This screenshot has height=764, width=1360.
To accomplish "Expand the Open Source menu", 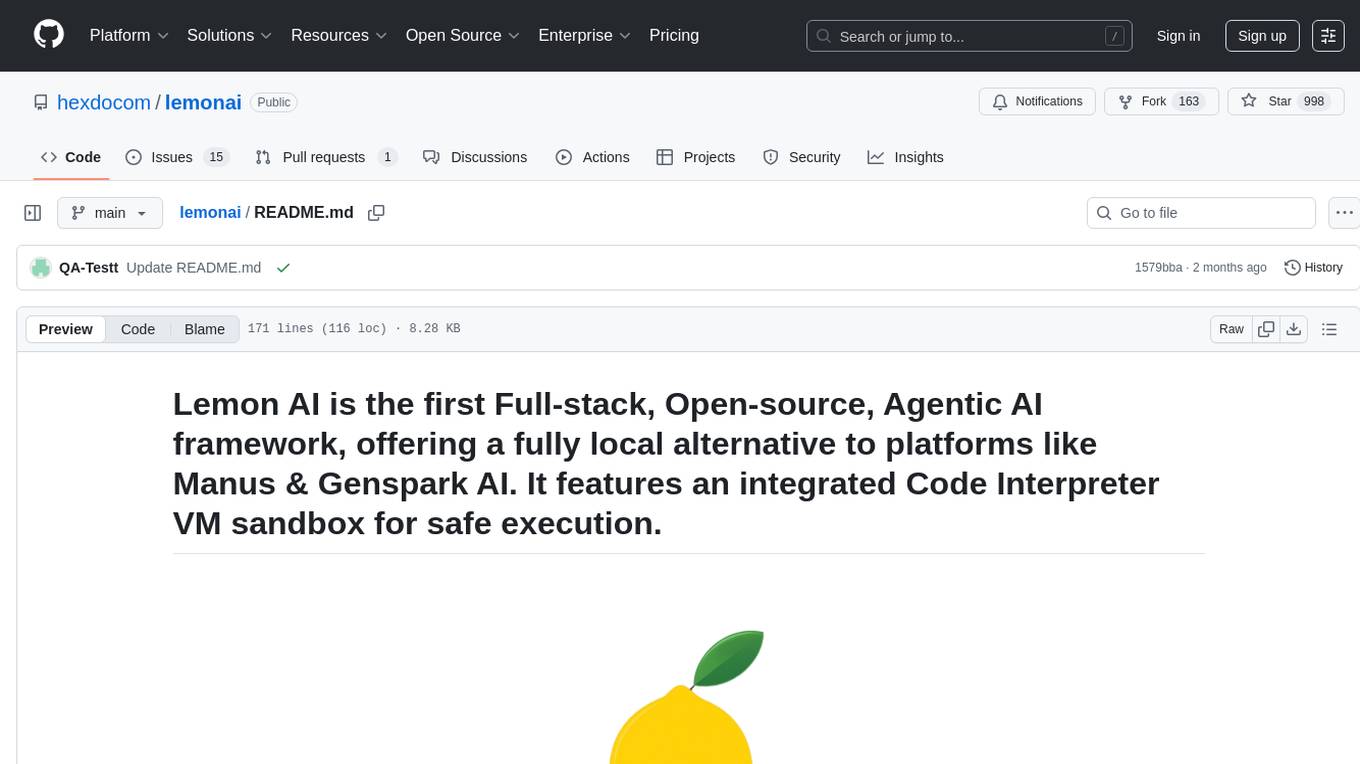I will tap(462, 35).
